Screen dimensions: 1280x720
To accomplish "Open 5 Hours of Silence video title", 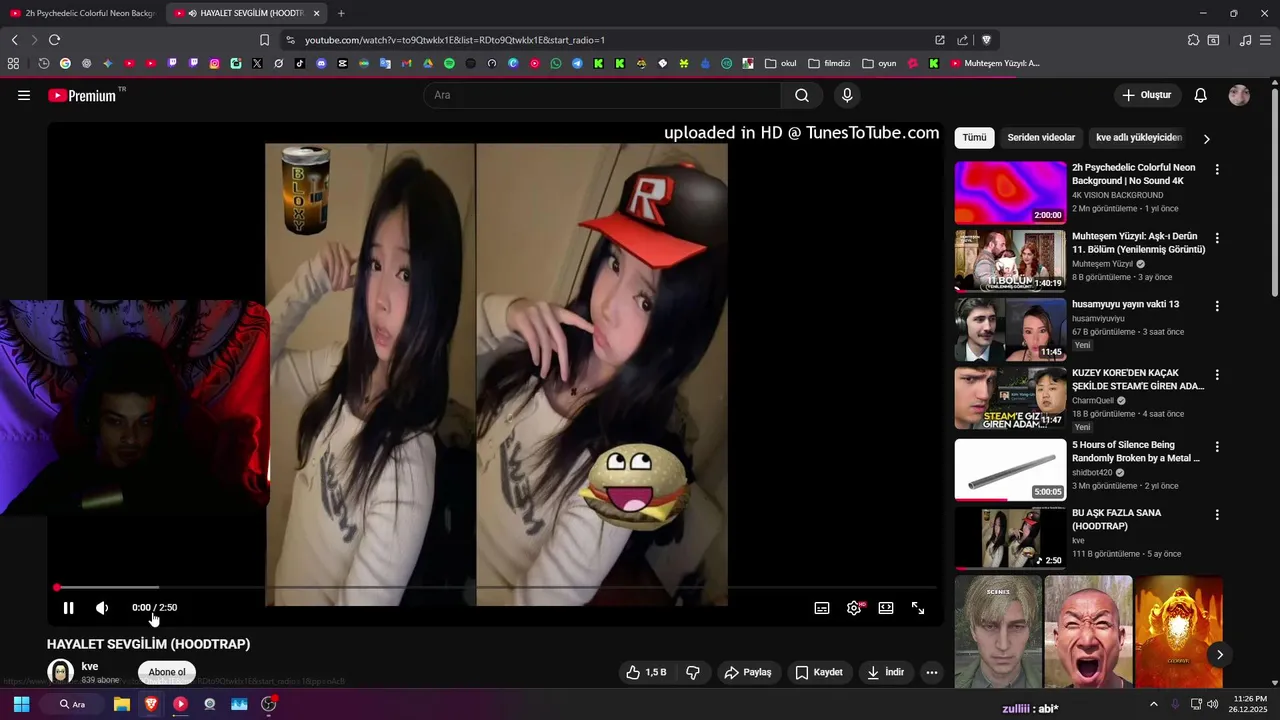I will click(1136, 451).
